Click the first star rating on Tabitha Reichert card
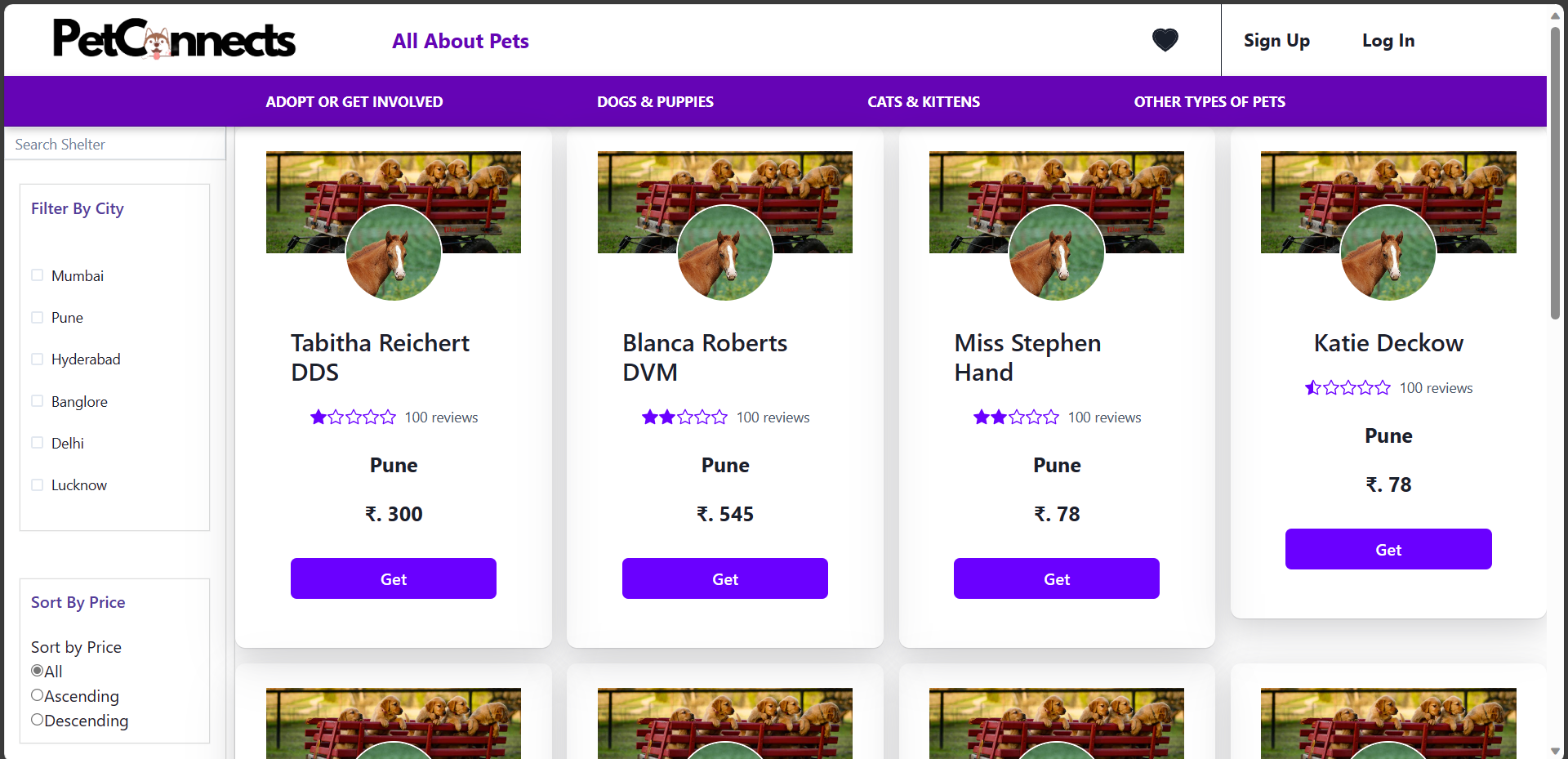The width and height of the screenshot is (1568, 759). [x=317, y=417]
